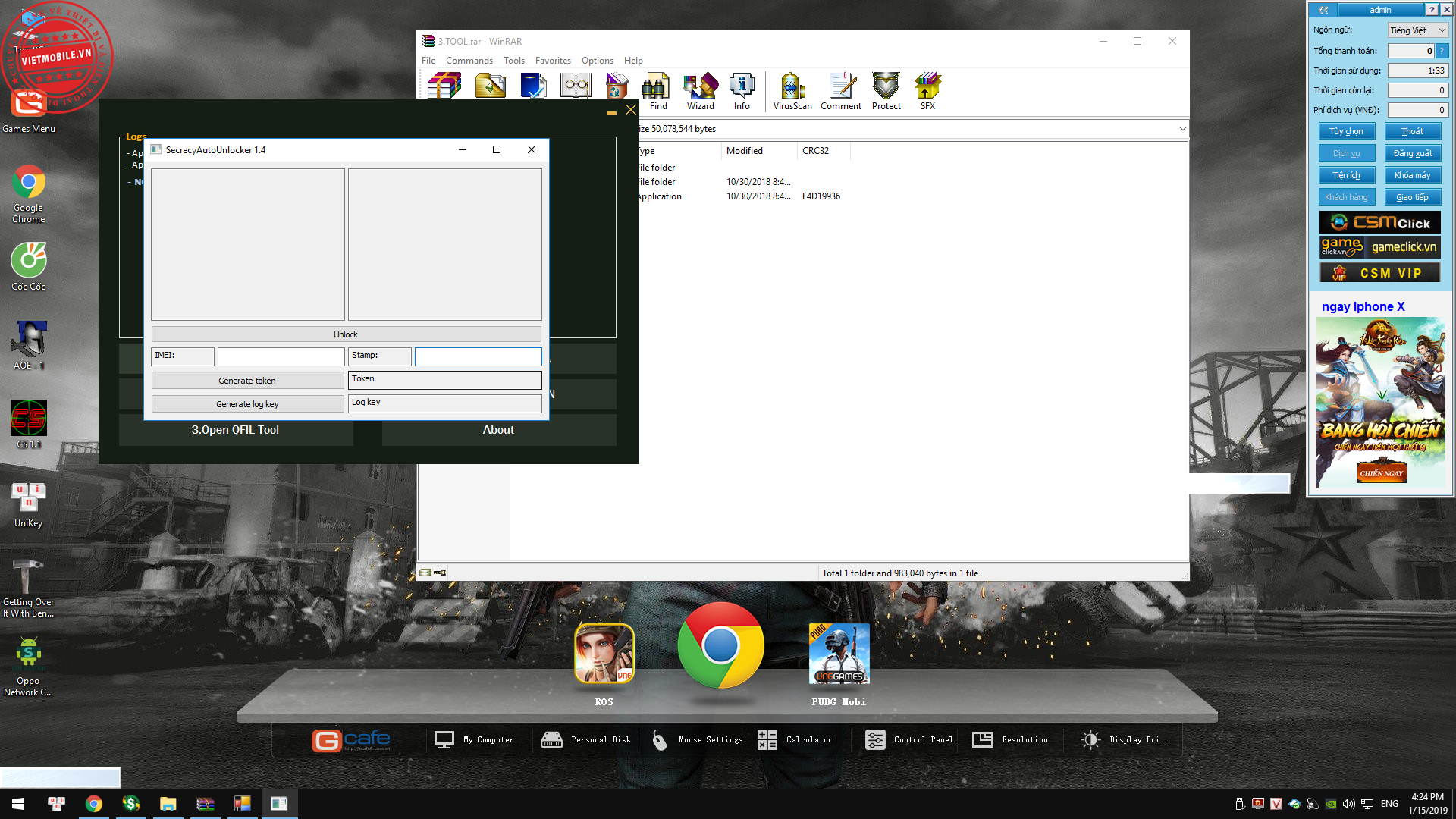Screen dimensions: 1456x819
Task: Open the CSM VIP banner
Action: [x=1380, y=273]
